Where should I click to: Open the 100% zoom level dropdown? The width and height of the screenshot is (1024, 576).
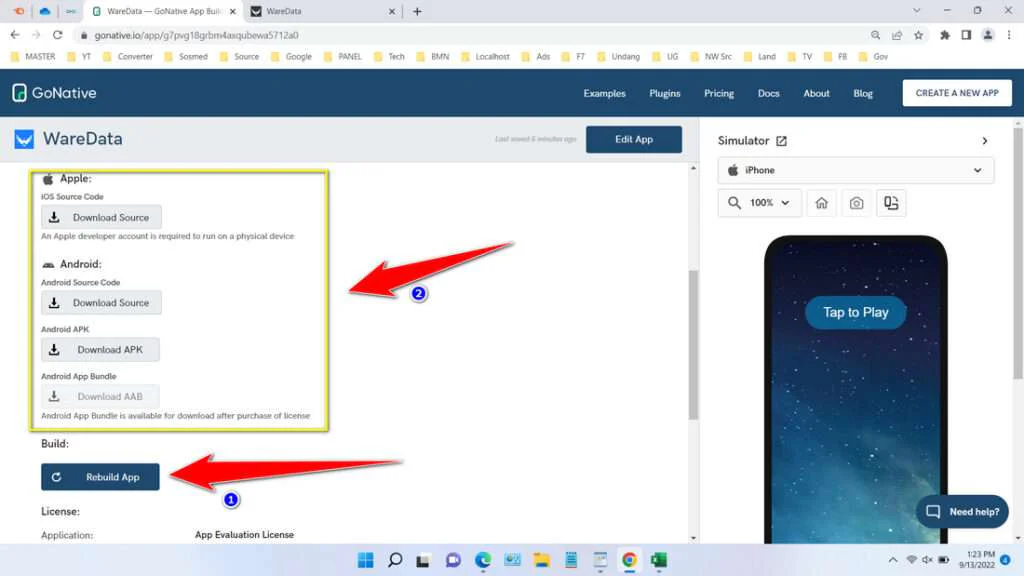tap(759, 202)
